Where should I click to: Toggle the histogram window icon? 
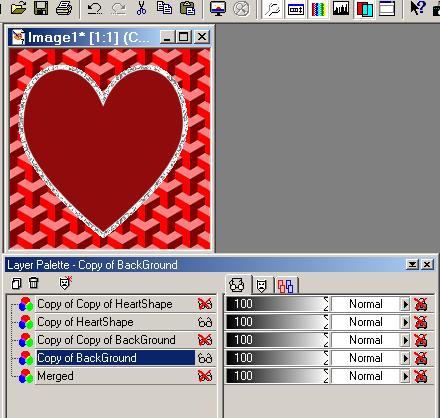pyautogui.click(x=341, y=8)
